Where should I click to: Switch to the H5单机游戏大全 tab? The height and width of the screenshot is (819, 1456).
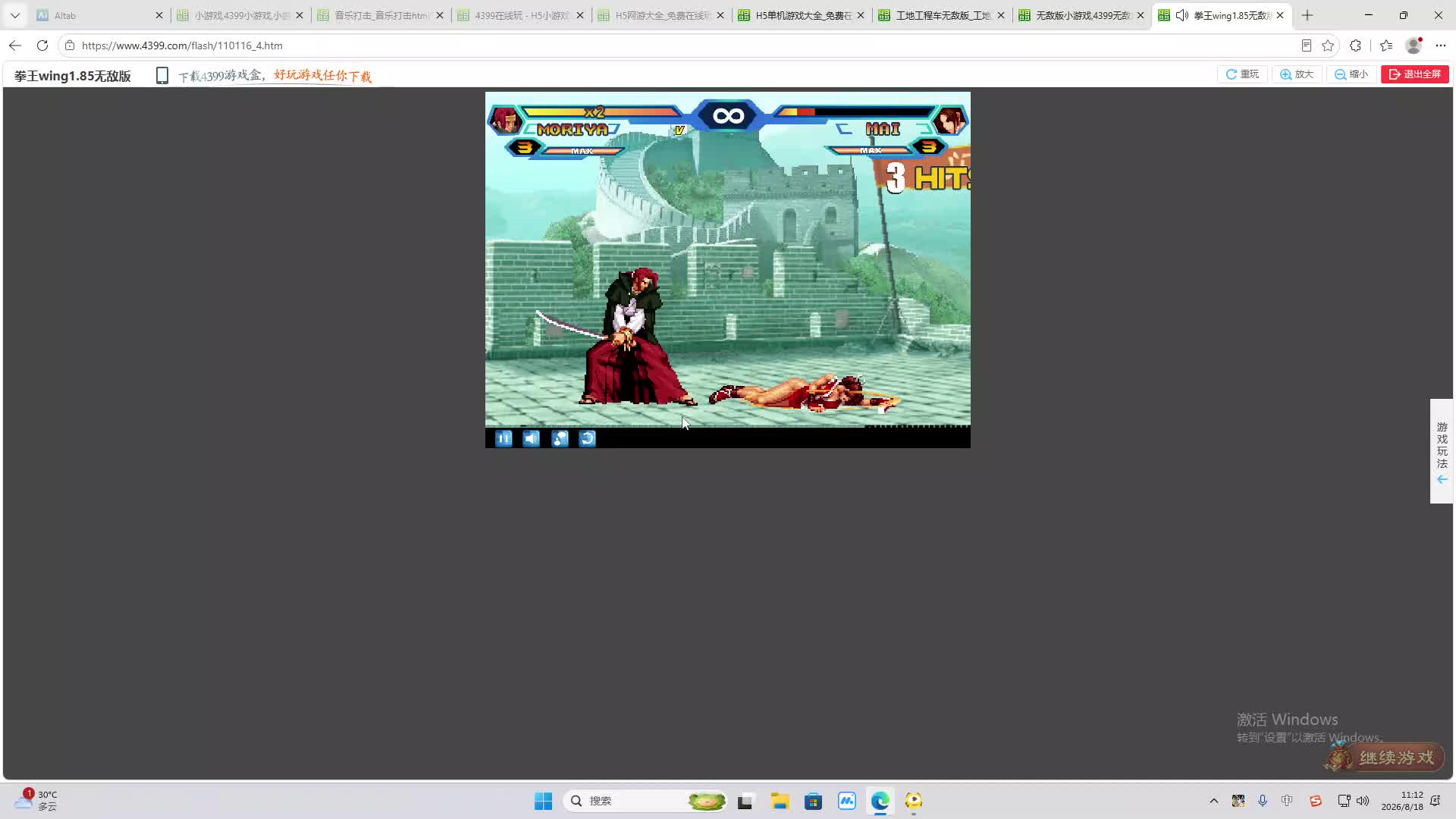(x=801, y=15)
